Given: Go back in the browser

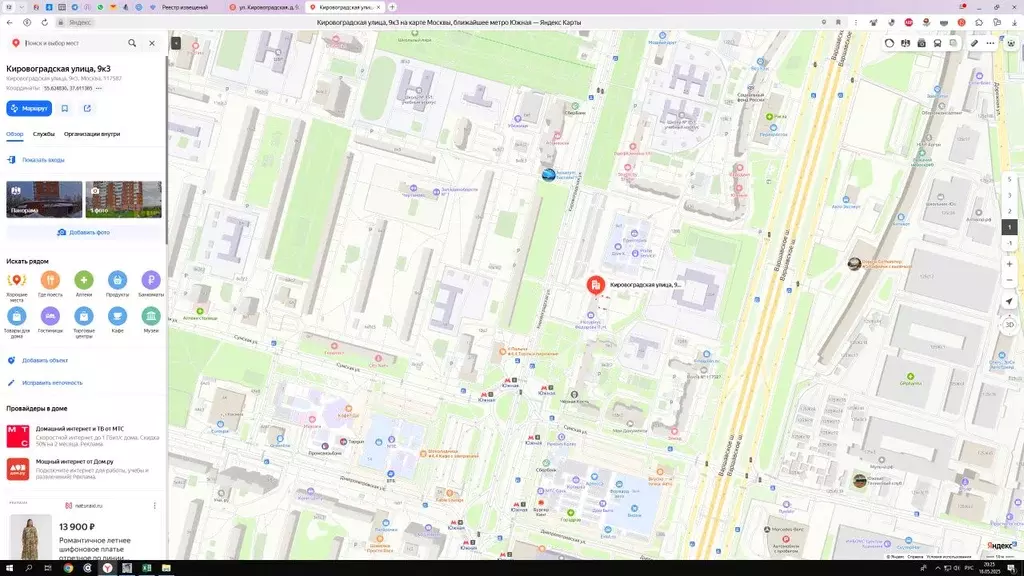Looking at the screenshot, I should pyautogui.click(x=9, y=22).
